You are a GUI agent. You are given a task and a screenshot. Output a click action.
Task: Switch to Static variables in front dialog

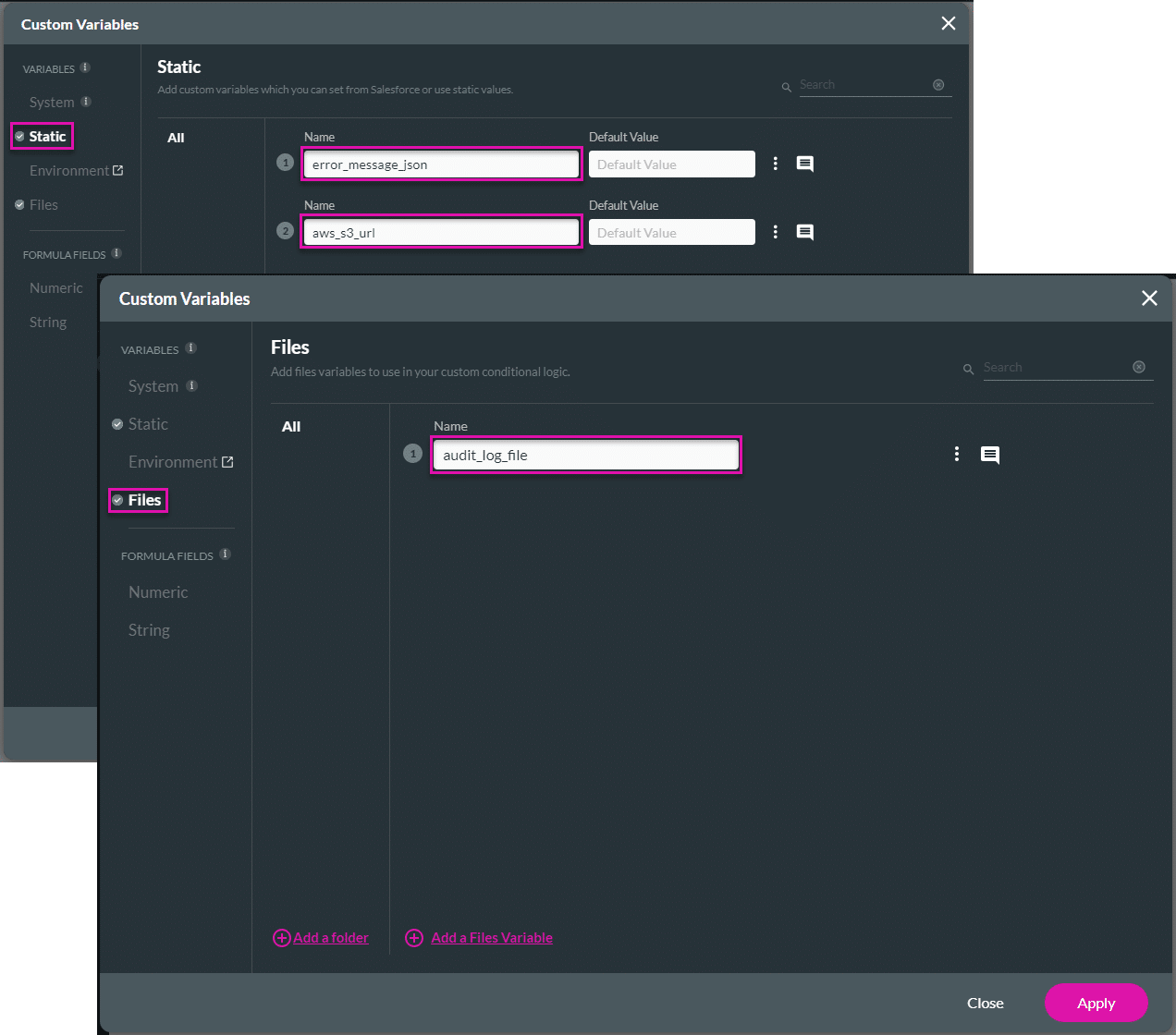(x=148, y=424)
